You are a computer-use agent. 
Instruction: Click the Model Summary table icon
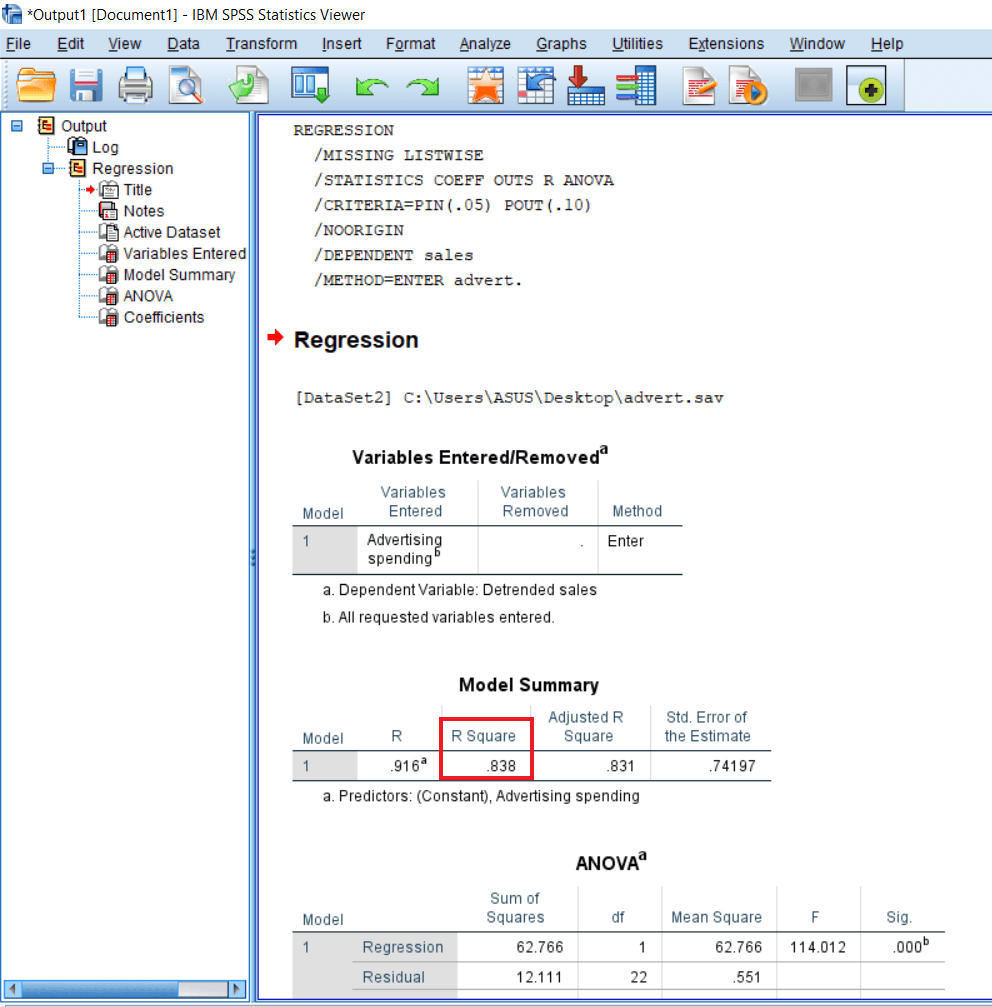tap(109, 275)
